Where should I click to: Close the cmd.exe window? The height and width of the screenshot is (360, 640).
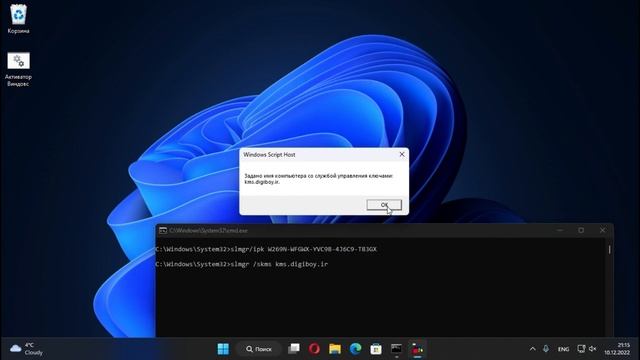pos(602,230)
